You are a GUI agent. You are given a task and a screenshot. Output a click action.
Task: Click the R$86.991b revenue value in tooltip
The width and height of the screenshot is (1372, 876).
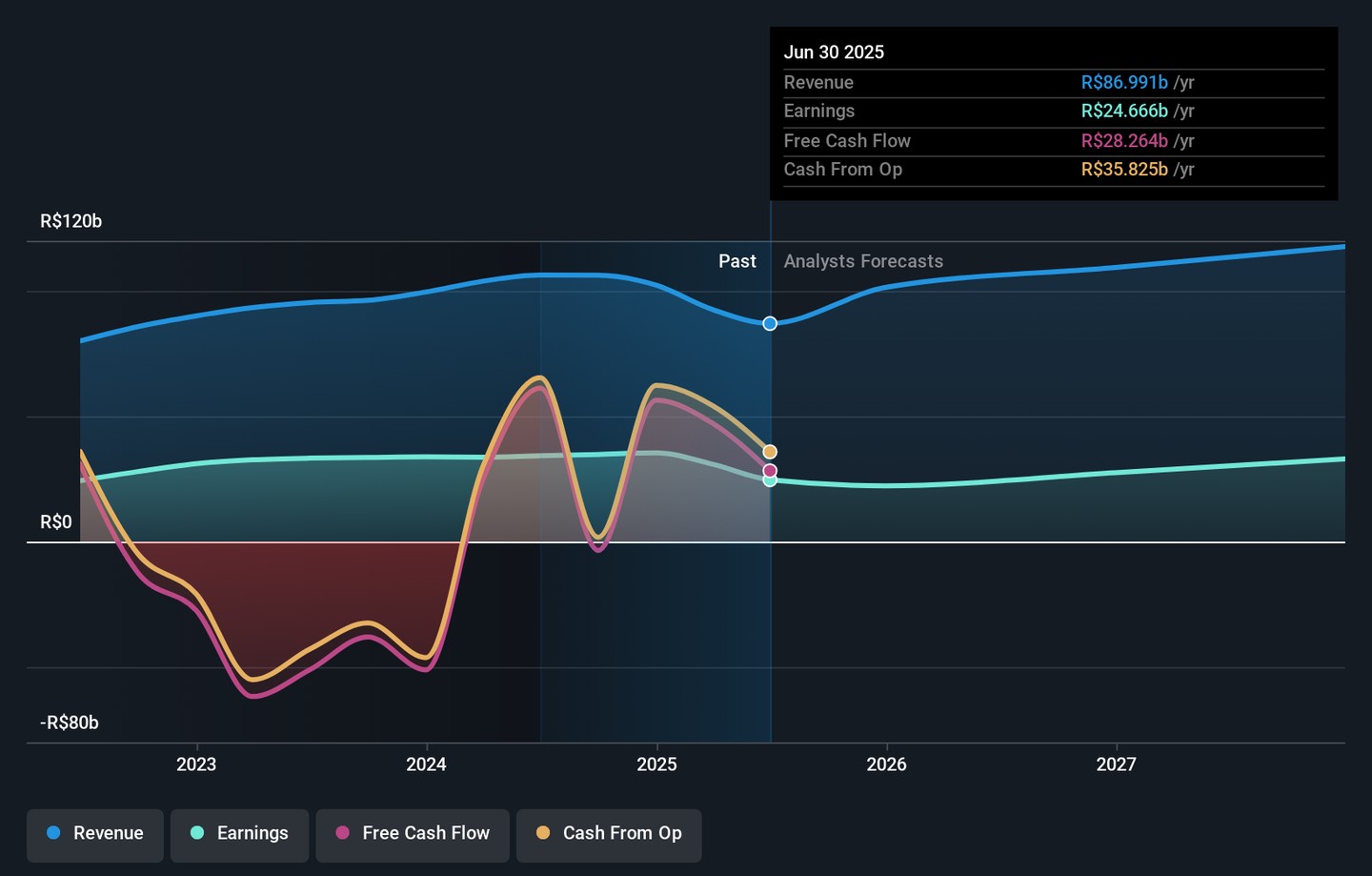pos(1124,83)
